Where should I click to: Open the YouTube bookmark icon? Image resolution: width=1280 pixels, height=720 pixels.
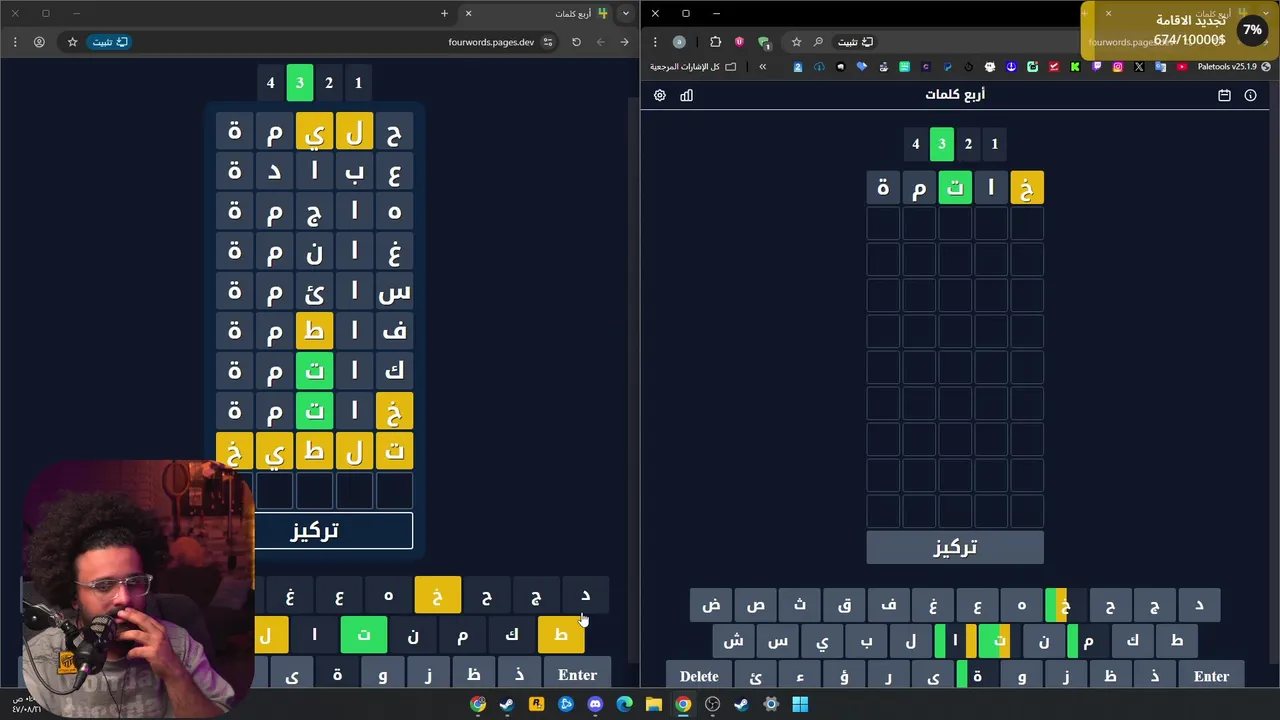[1181, 67]
